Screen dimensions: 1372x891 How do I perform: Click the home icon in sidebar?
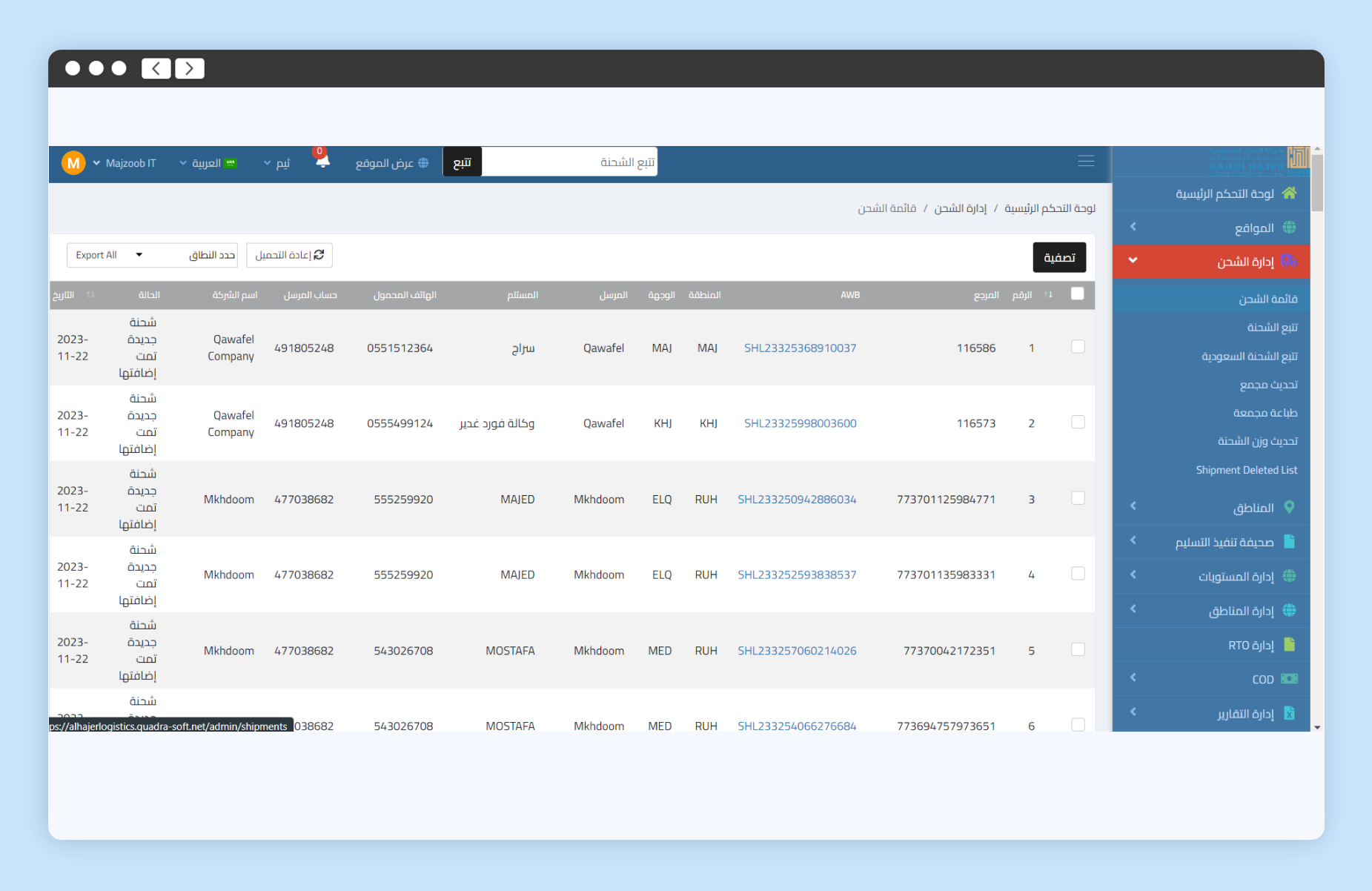point(1289,193)
